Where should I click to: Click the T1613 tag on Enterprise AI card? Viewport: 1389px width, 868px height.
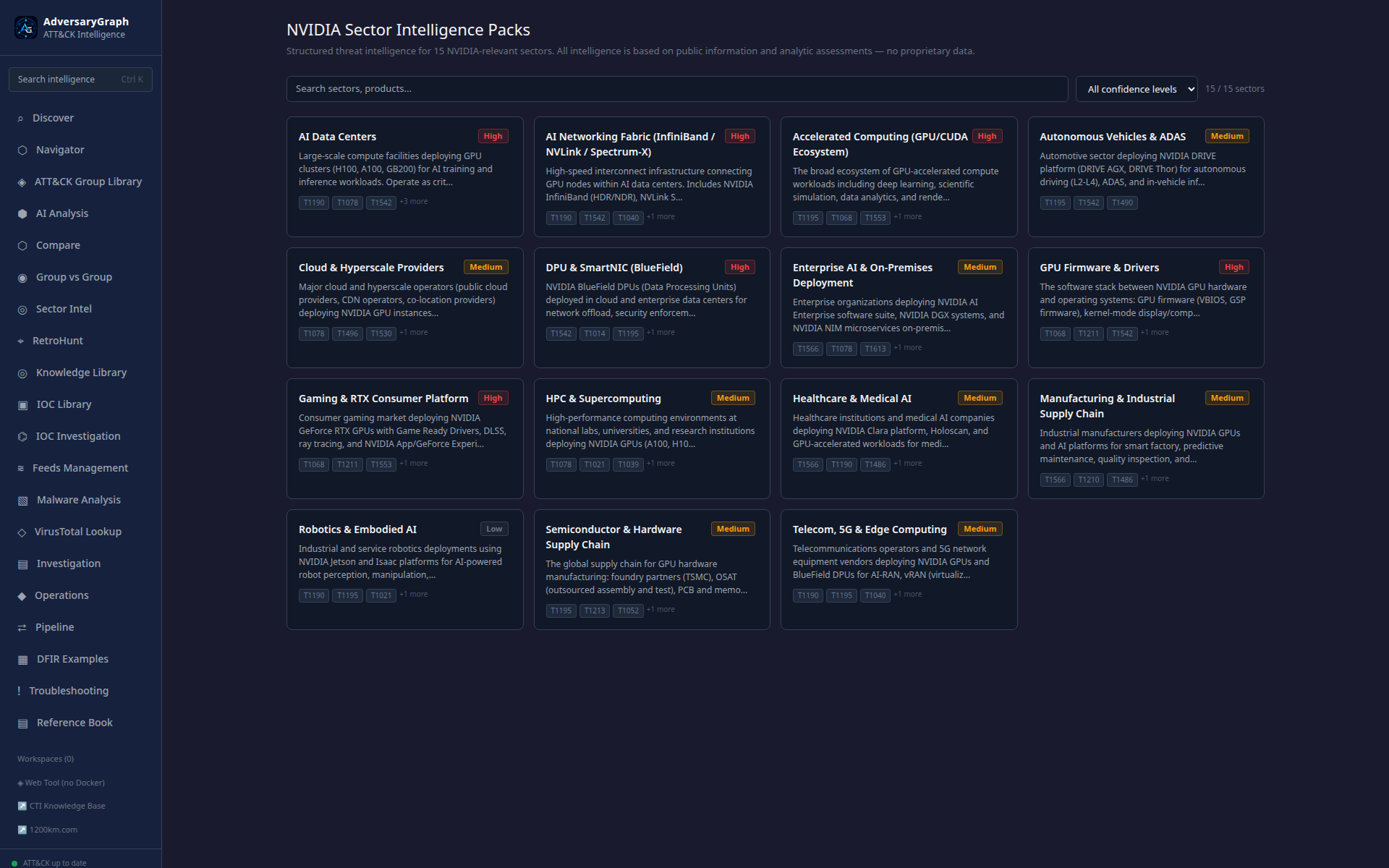click(875, 349)
